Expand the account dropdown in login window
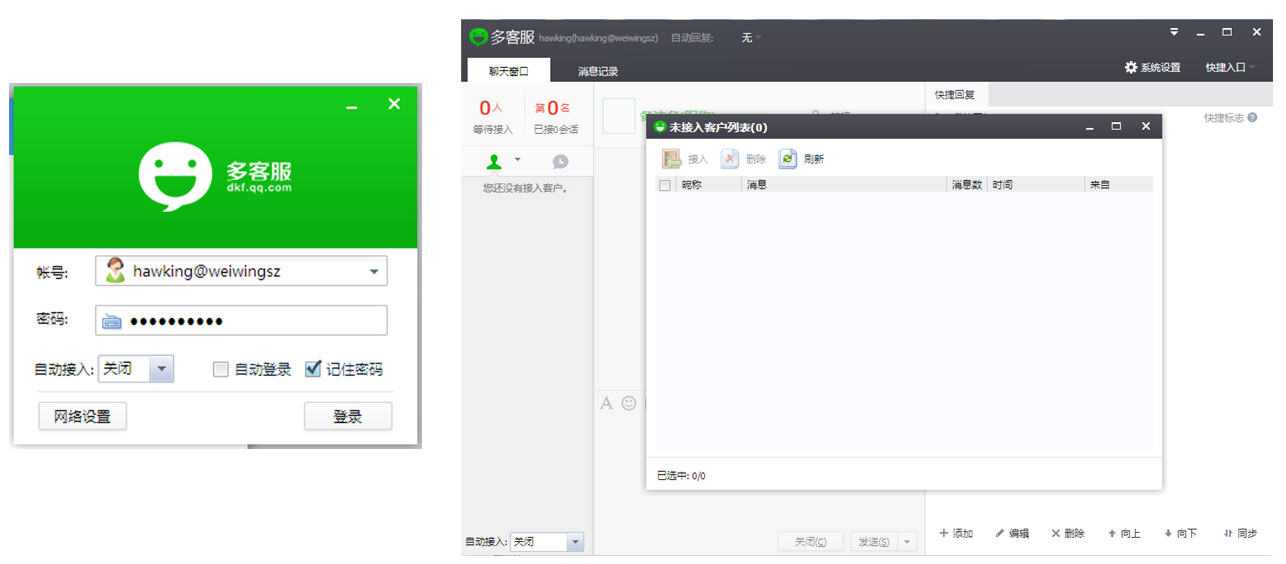This screenshot has width=1286, height=564. tap(374, 271)
